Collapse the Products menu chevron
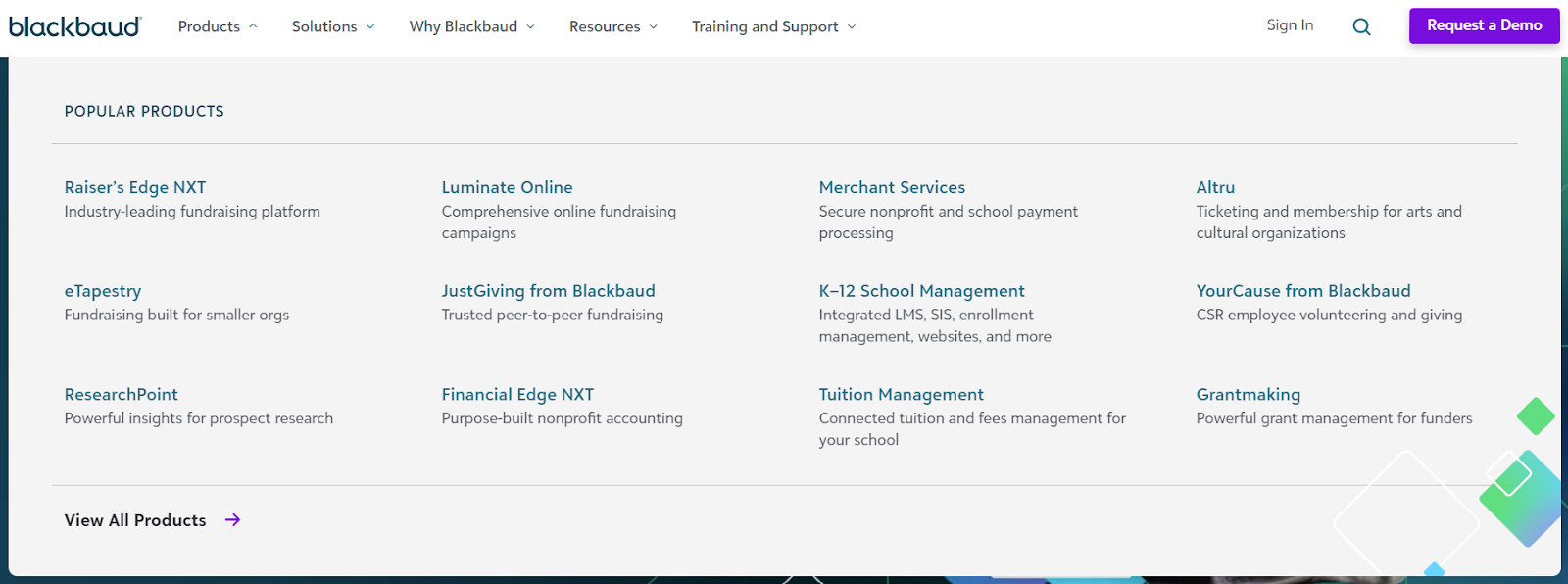 253,26
